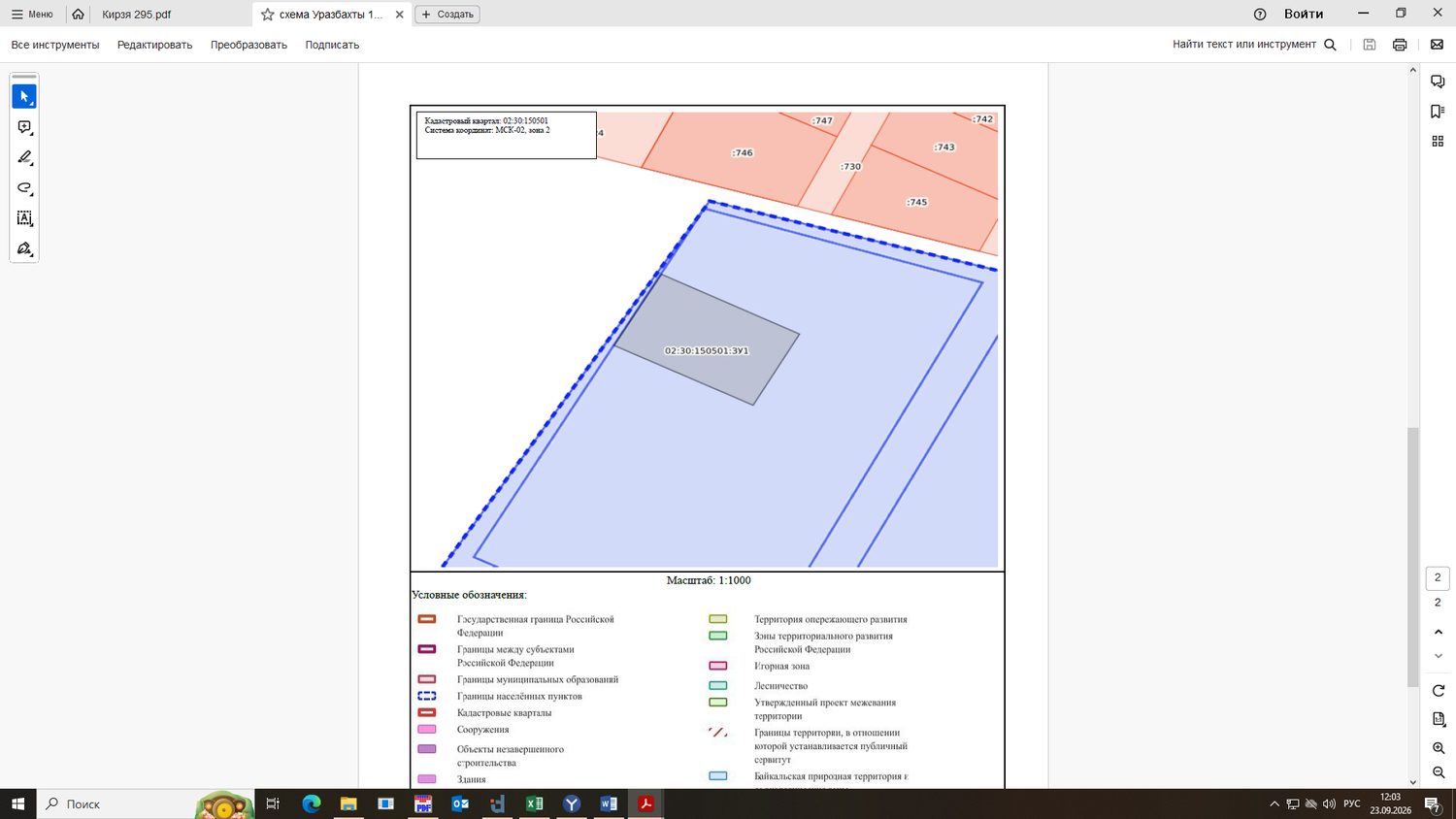Image resolution: width=1456 pixels, height=819 pixels.
Task: Click the Создать button
Action: (x=447, y=15)
